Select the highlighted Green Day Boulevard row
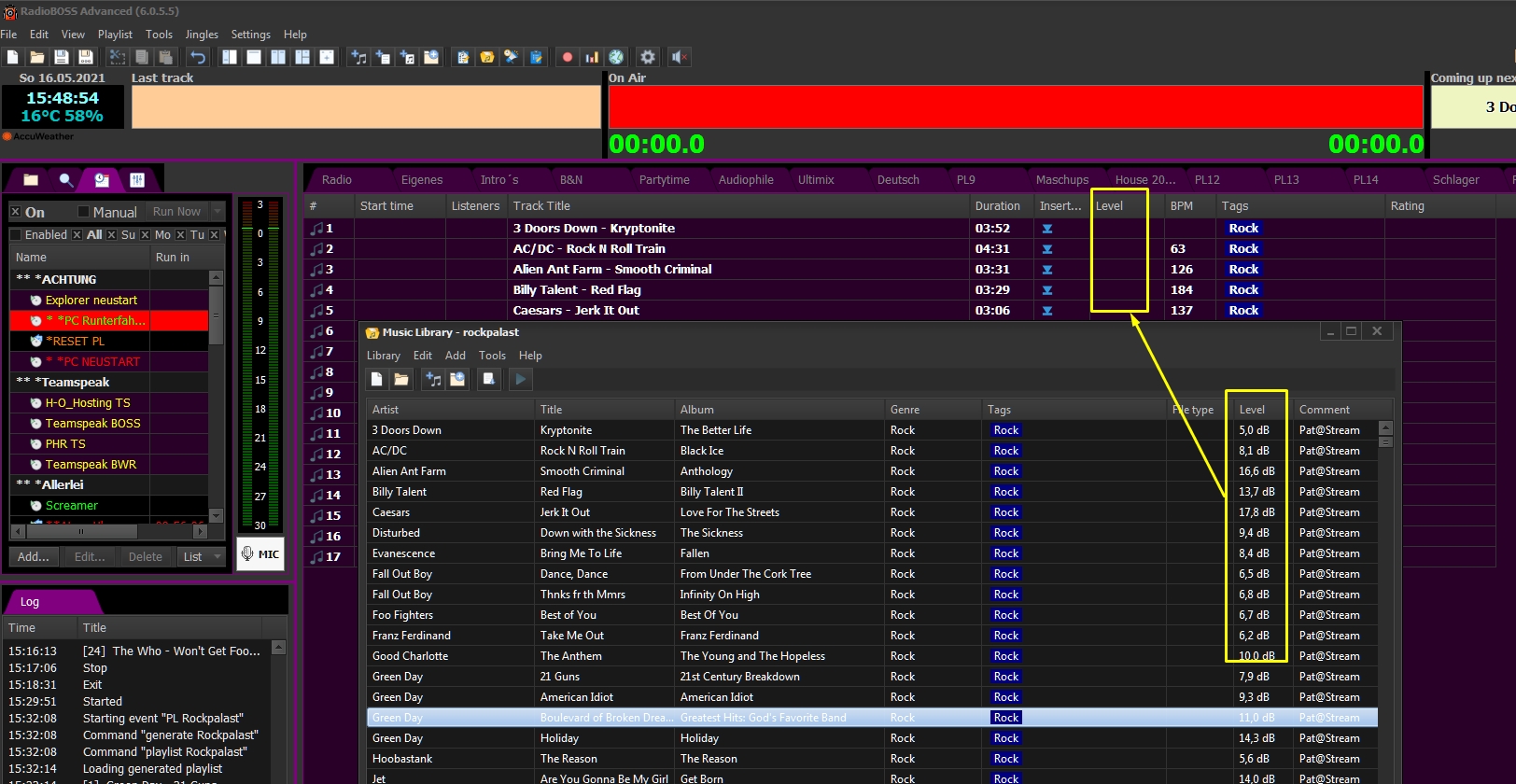The image size is (1516, 784). 872,718
